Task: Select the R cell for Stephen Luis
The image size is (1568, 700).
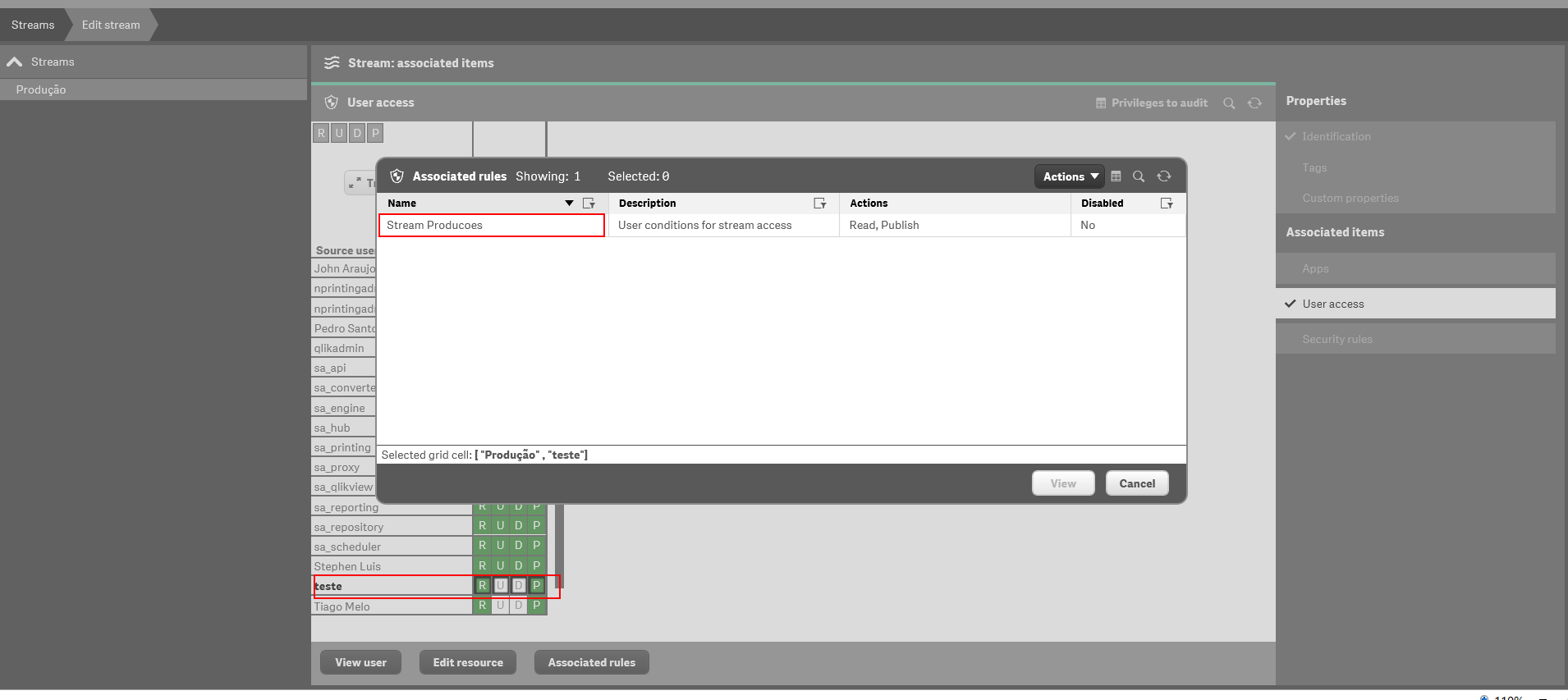Action: pos(483,566)
